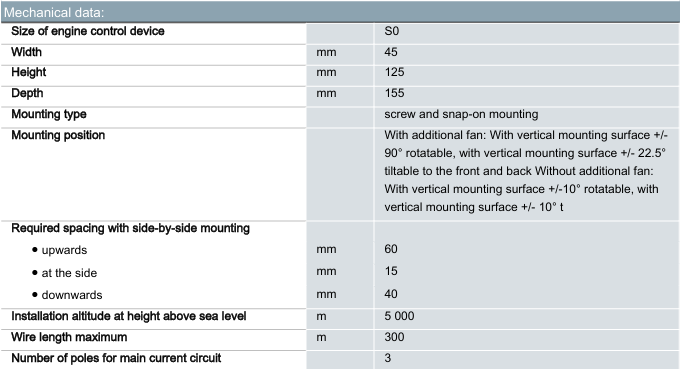Click the Depth value 155
The image size is (681, 369).
click(394, 93)
